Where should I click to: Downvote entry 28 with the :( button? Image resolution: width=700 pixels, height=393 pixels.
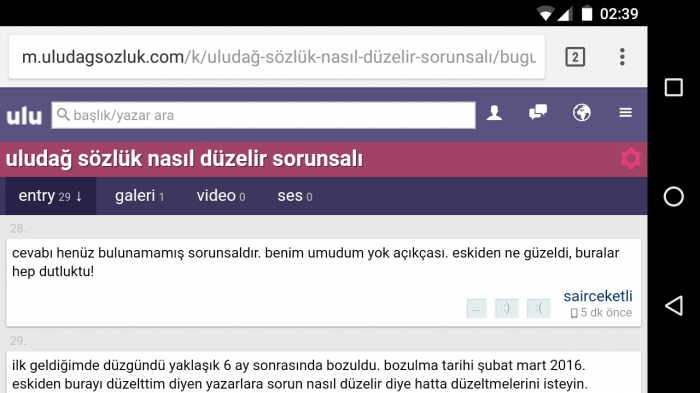click(538, 308)
